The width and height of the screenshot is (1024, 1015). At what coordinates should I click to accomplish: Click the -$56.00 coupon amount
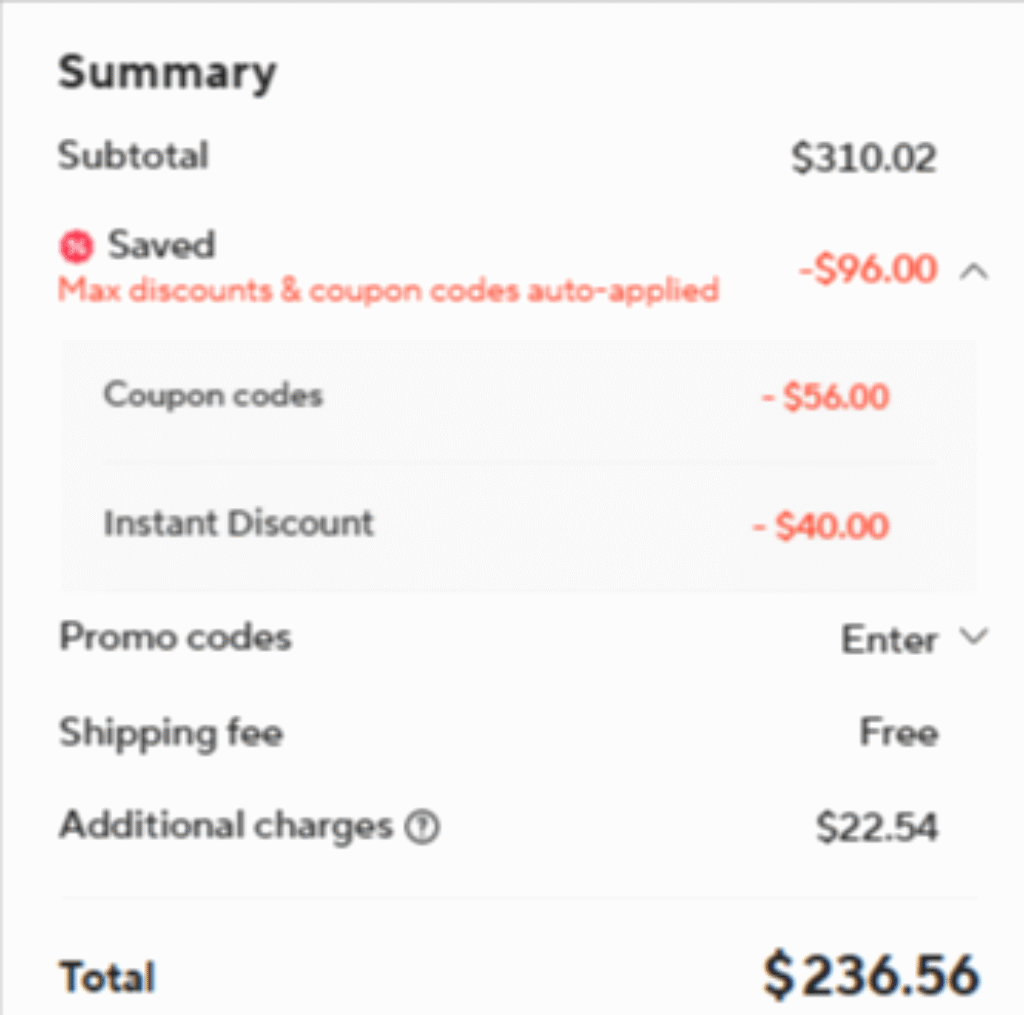coord(825,397)
